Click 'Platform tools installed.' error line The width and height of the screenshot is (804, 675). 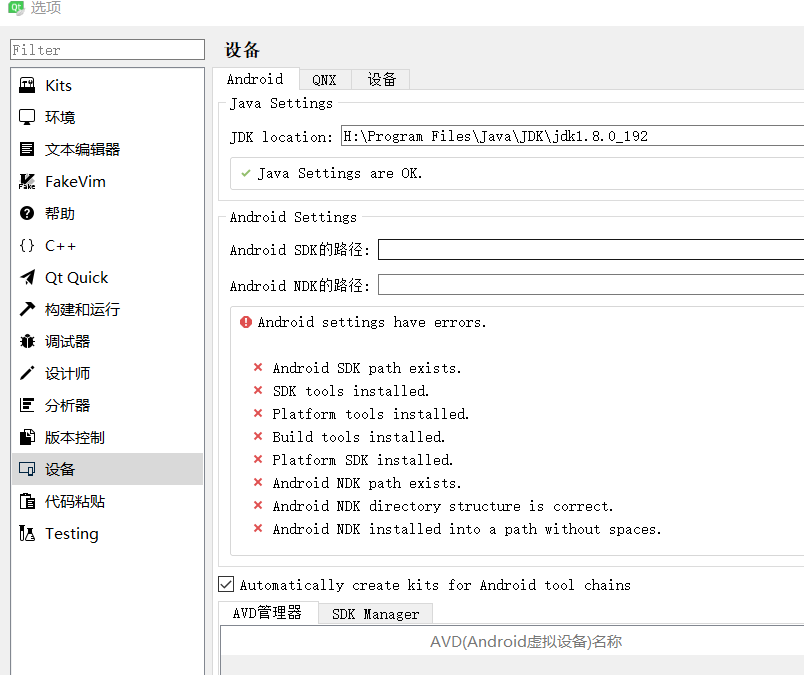click(x=371, y=414)
